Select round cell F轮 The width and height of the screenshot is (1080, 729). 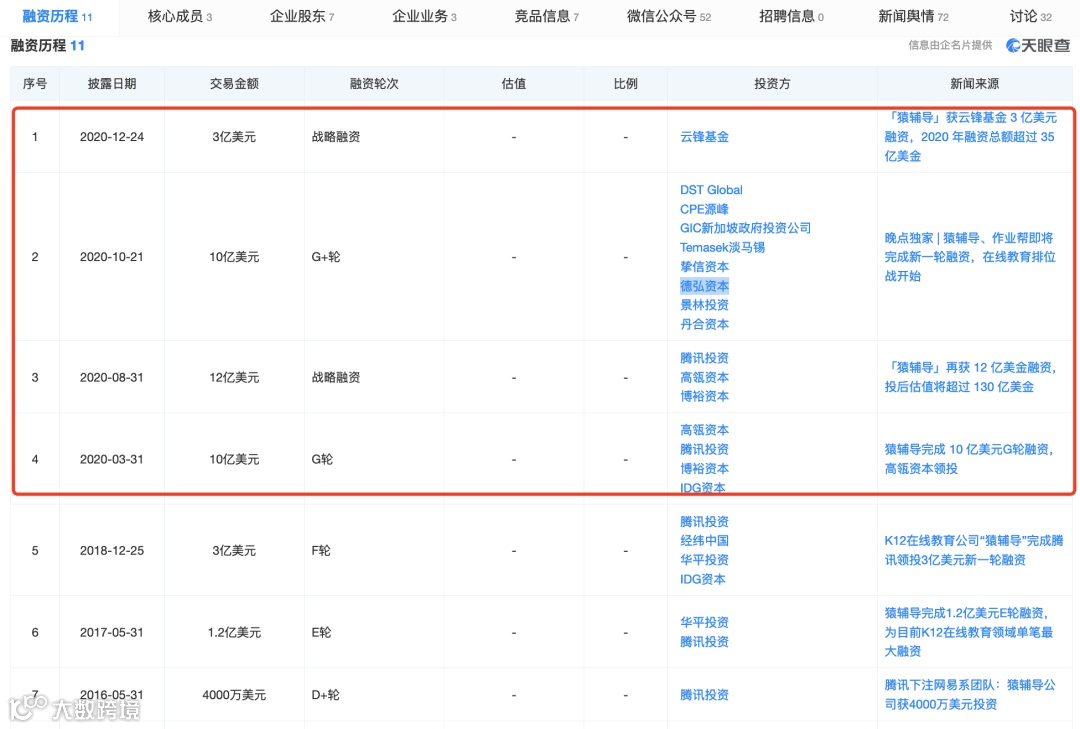321,551
